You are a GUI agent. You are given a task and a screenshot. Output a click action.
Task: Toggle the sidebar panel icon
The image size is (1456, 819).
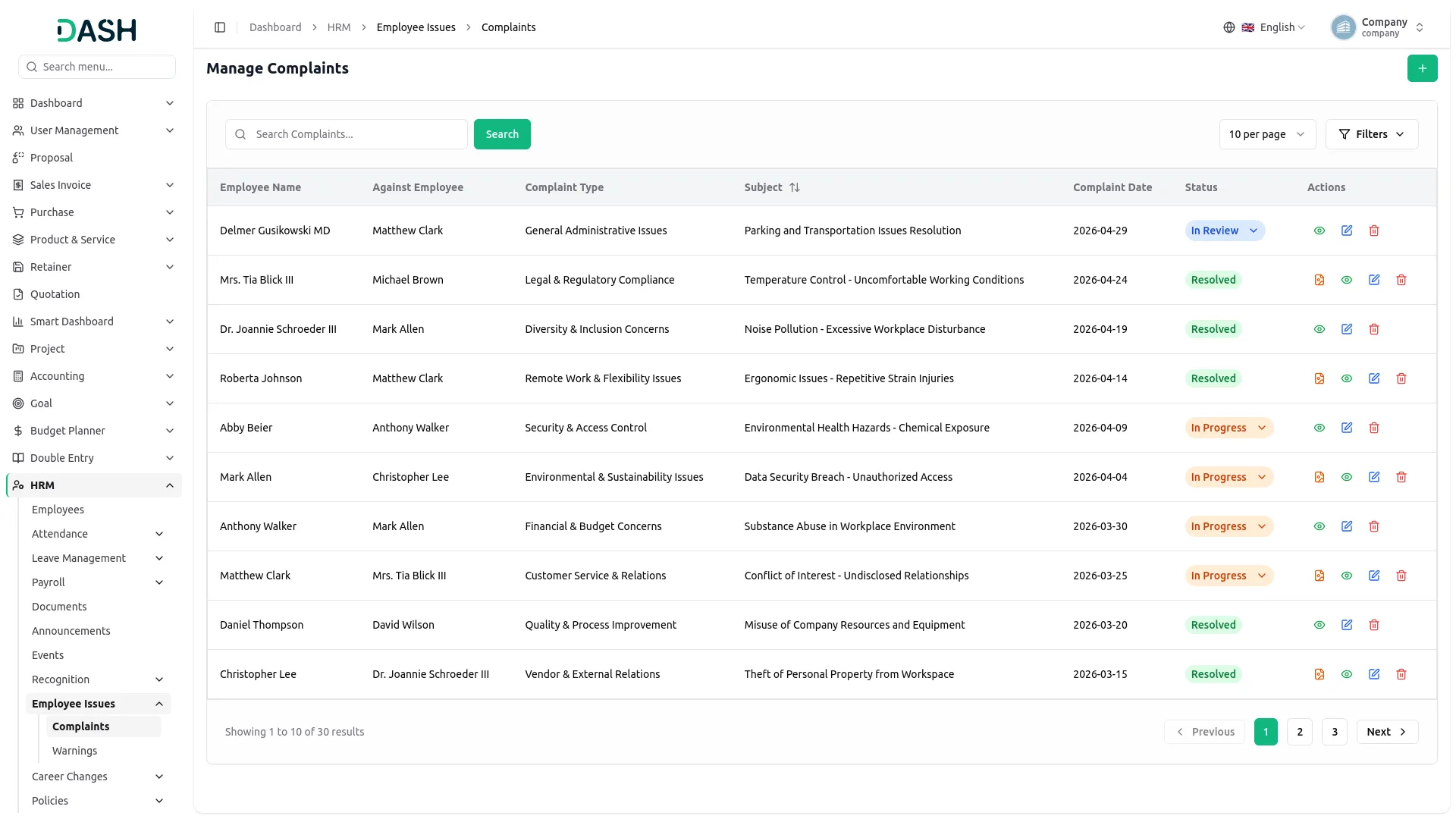point(220,27)
